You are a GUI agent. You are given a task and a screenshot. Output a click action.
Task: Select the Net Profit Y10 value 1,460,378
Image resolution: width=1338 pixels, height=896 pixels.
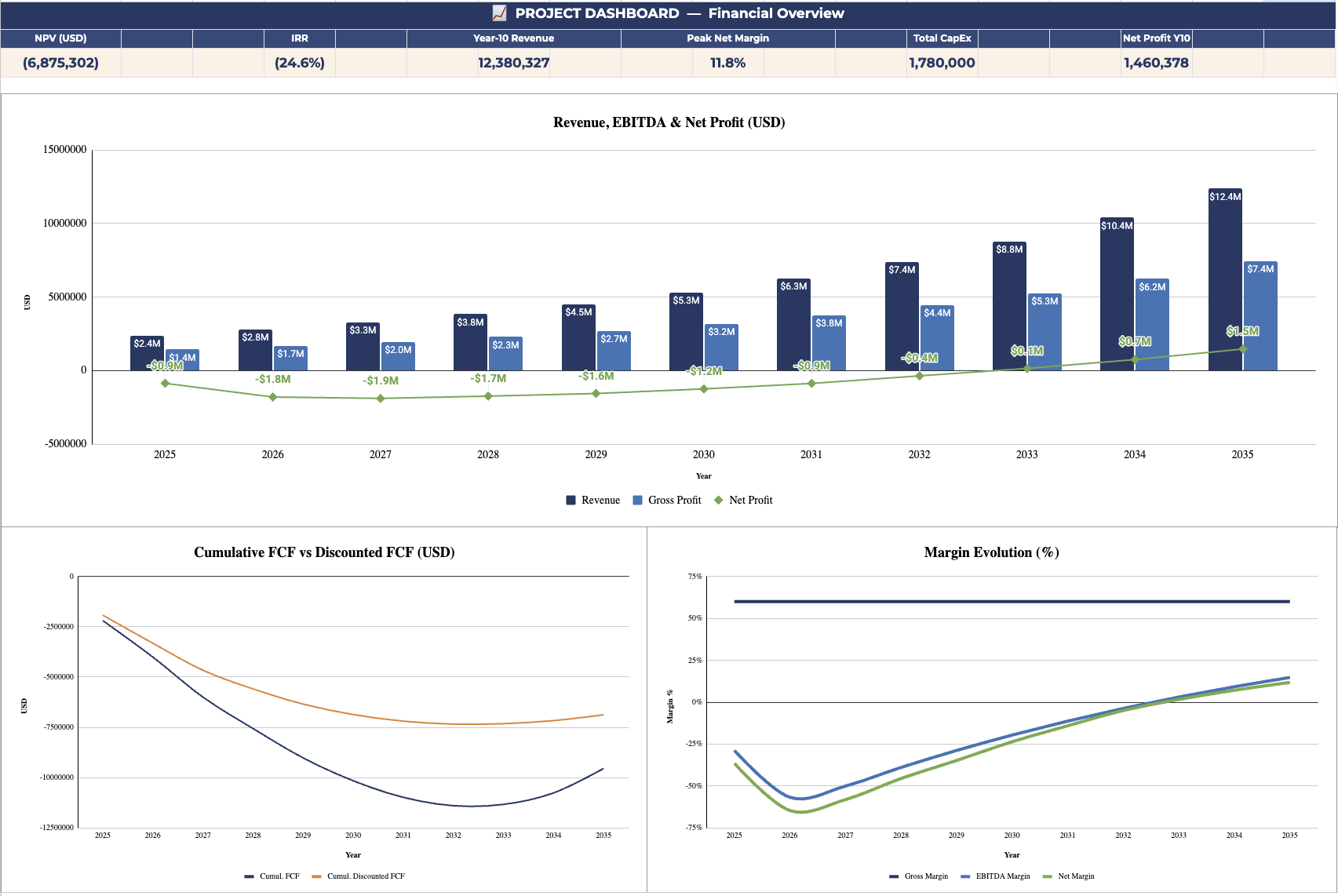click(x=1157, y=63)
